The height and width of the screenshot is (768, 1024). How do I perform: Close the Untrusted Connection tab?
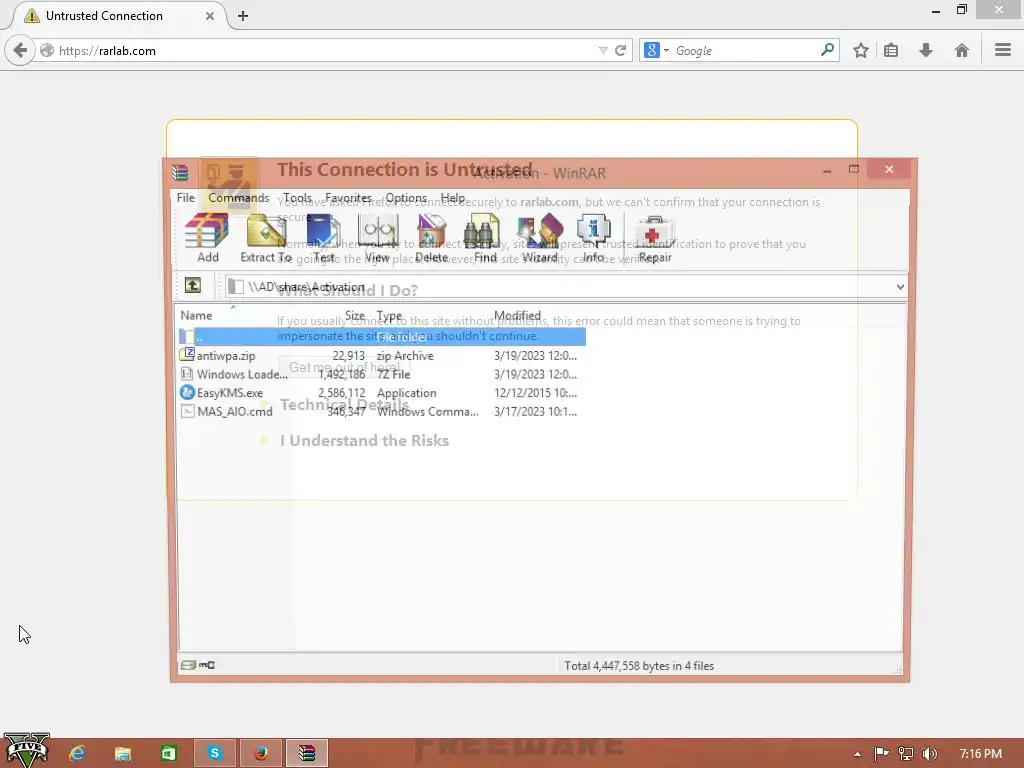(x=210, y=16)
